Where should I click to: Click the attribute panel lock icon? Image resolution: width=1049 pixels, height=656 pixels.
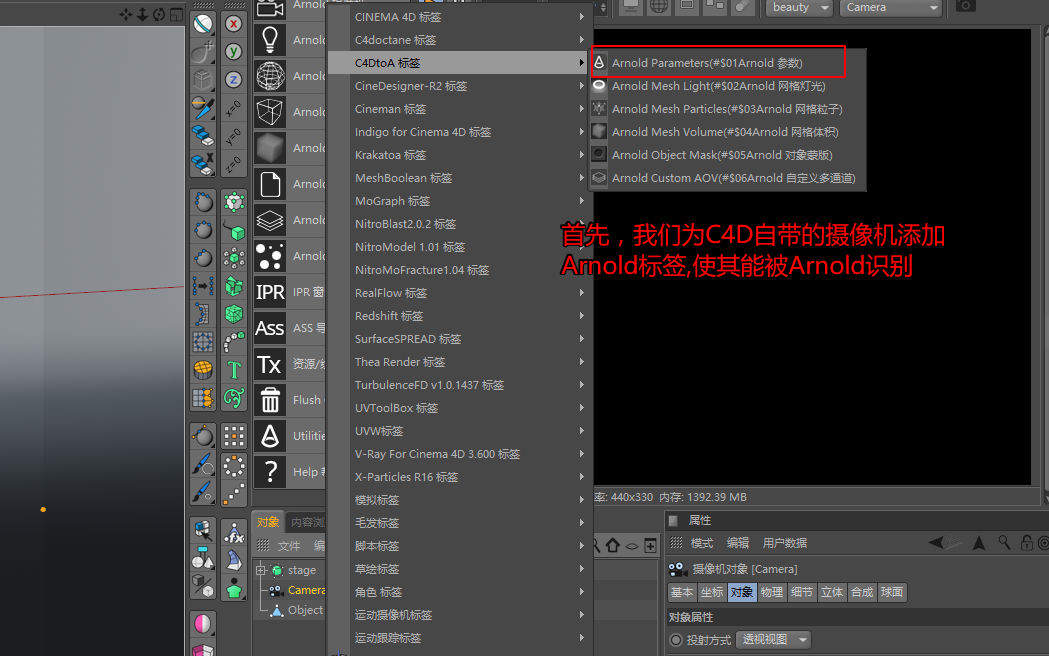pyautogui.click(x=1026, y=543)
